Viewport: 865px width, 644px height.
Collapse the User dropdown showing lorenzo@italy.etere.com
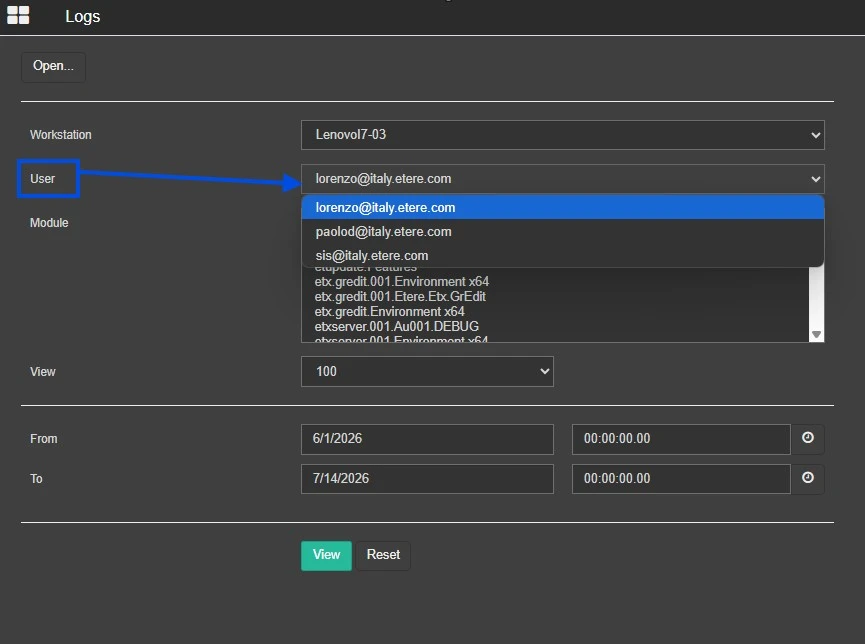point(563,179)
